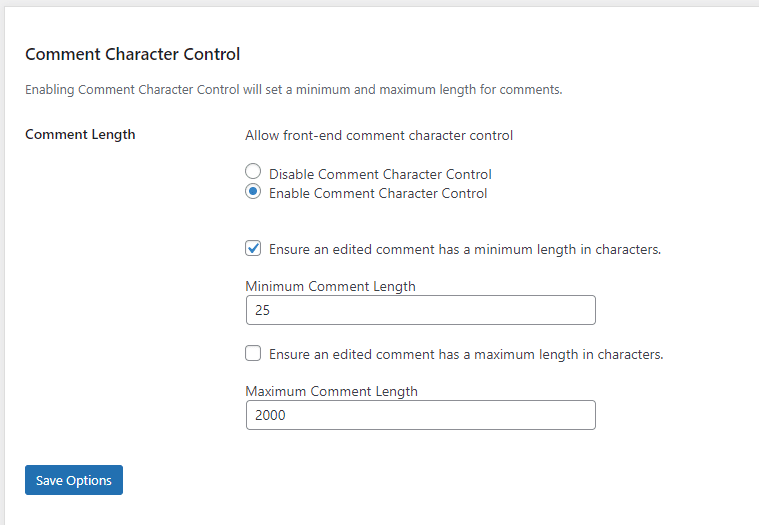This screenshot has width=759, height=525.
Task: Click the 'Maximum Comment Length' field label
Action: click(331, 391)
